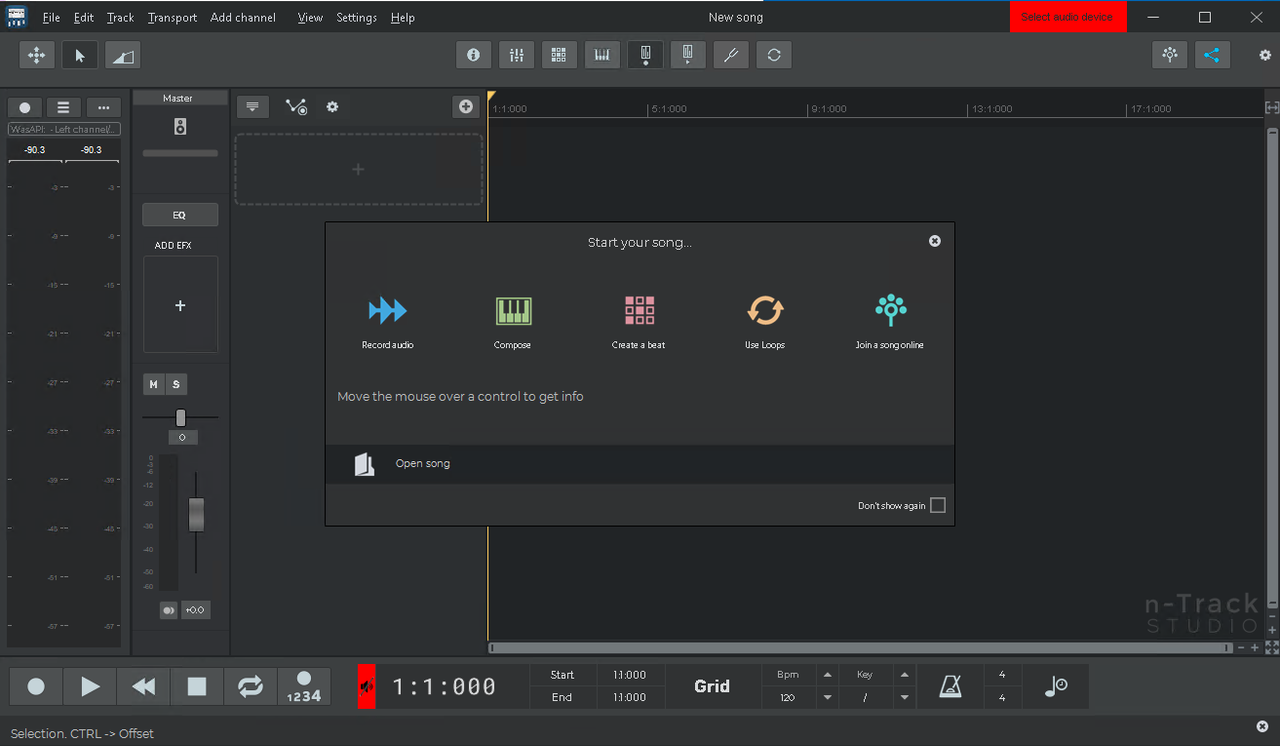Step the Key value down
This screenshot has height=746, width=1280.
[x=904, y=698]
